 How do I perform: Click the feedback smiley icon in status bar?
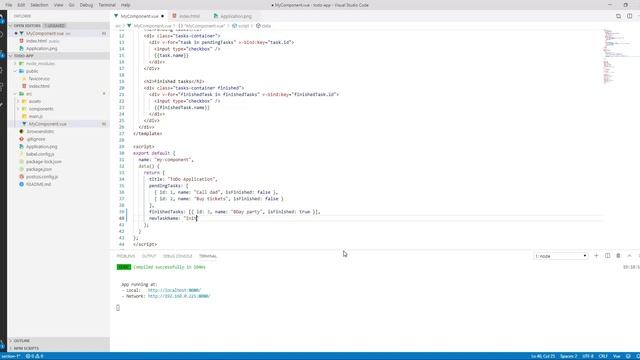628,356
